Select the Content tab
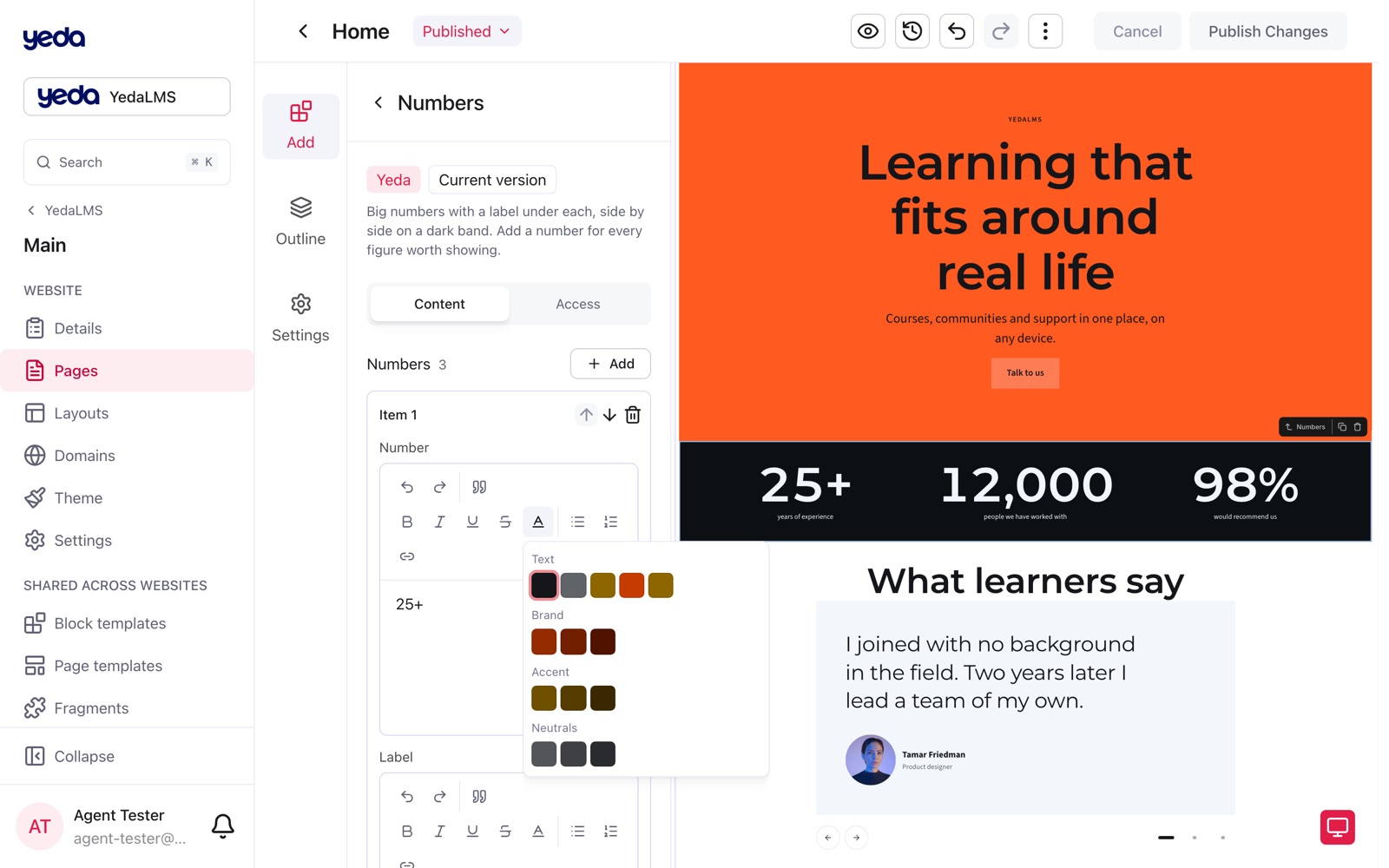This screenshot has width=1389, height=868. (439, 304)
